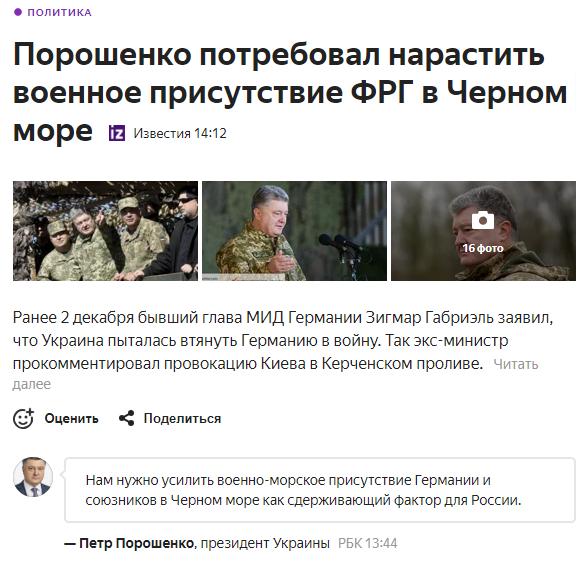Open photo of Poroshenko speaking at microphones

coord(295,231)
